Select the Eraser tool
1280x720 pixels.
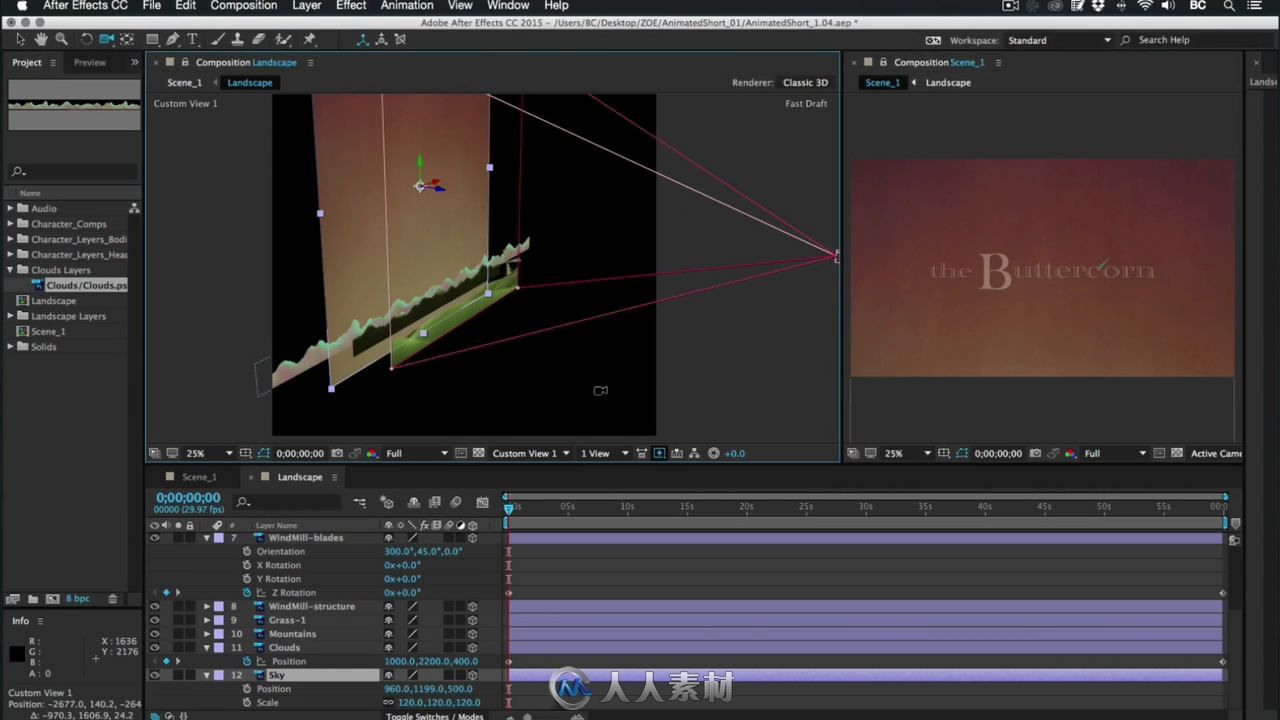point(259,39)
